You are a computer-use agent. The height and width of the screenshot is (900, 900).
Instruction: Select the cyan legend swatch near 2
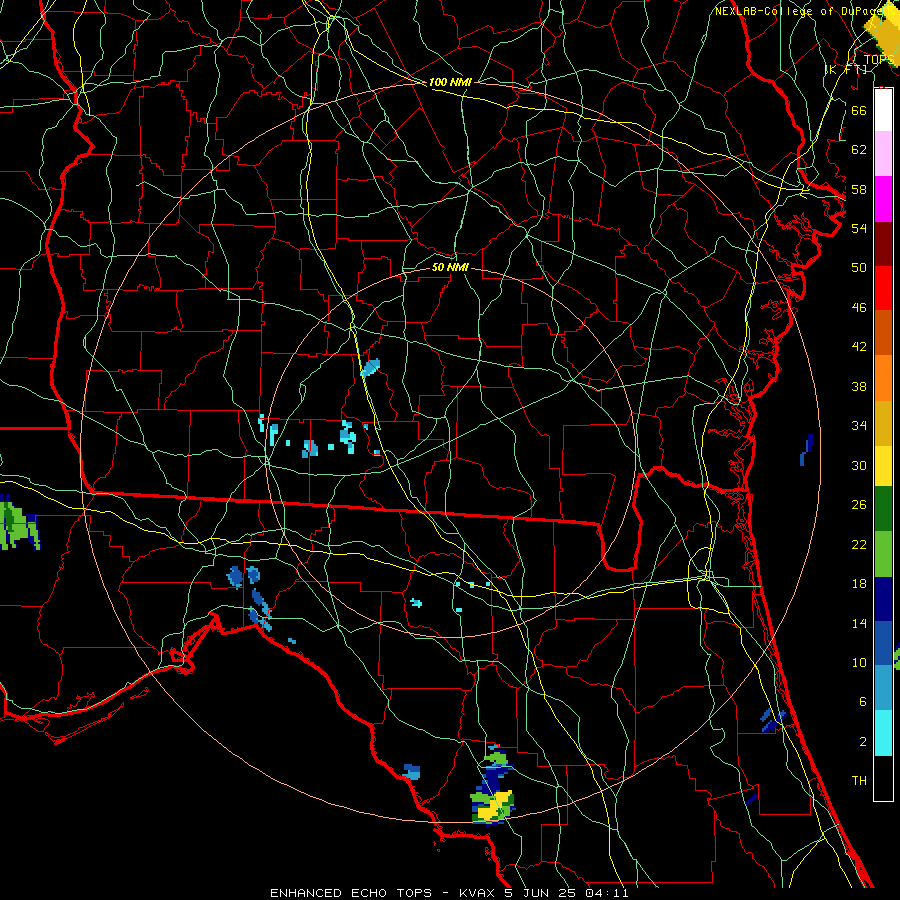pos(883,733)
